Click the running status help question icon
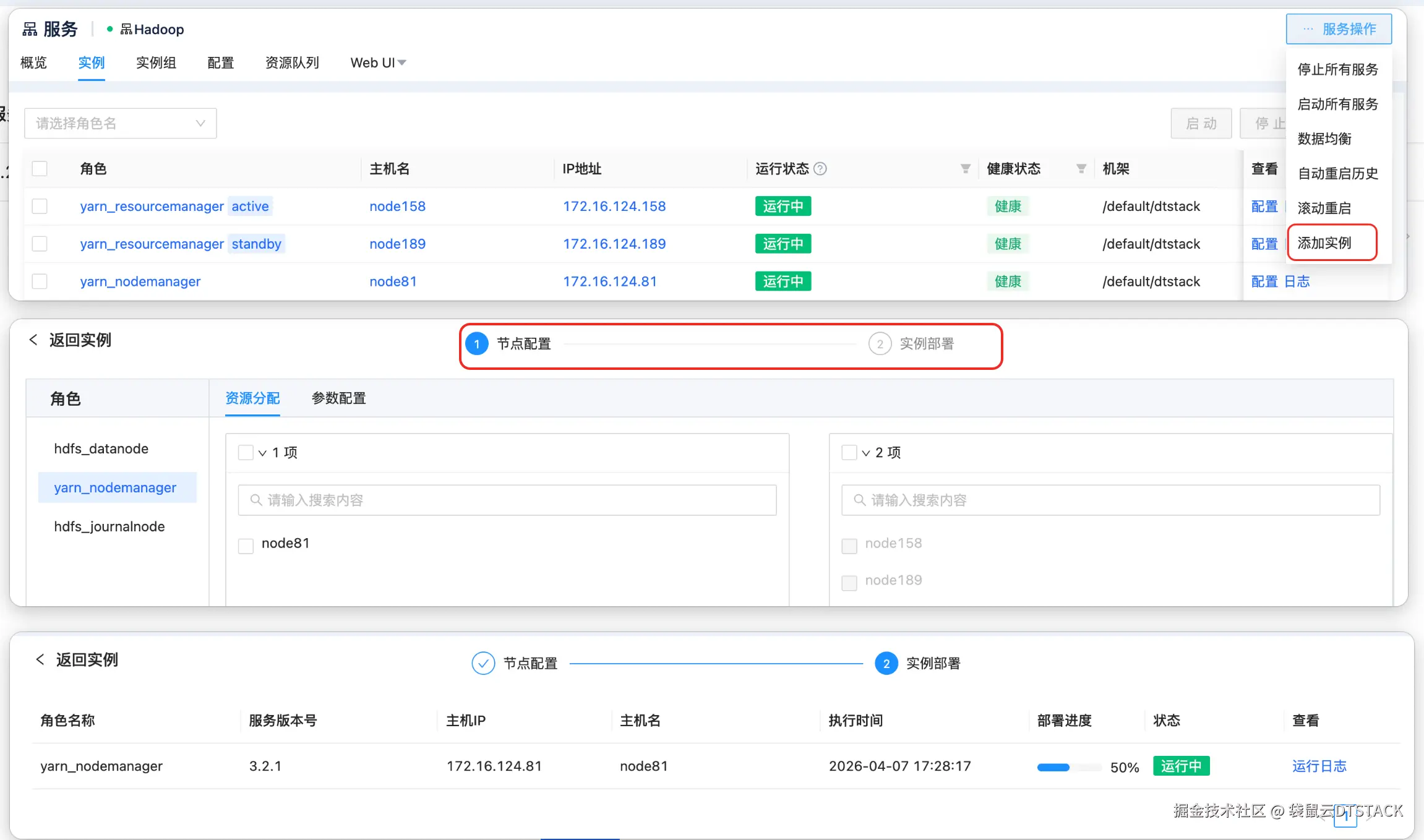Screen dimensions: 1424x840 coord(820,169)
